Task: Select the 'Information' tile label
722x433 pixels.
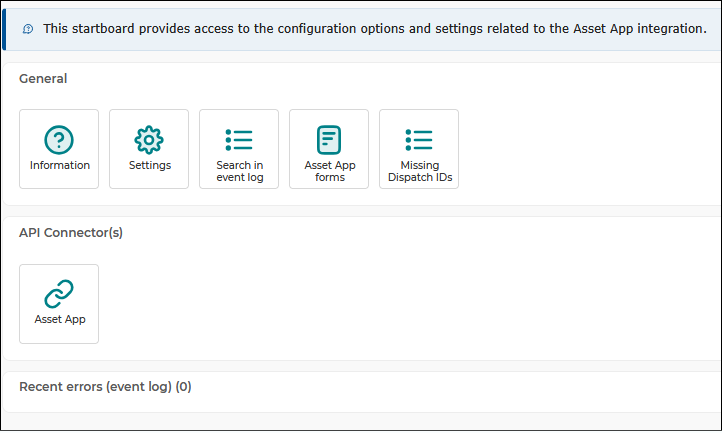Action: [60, 165]
